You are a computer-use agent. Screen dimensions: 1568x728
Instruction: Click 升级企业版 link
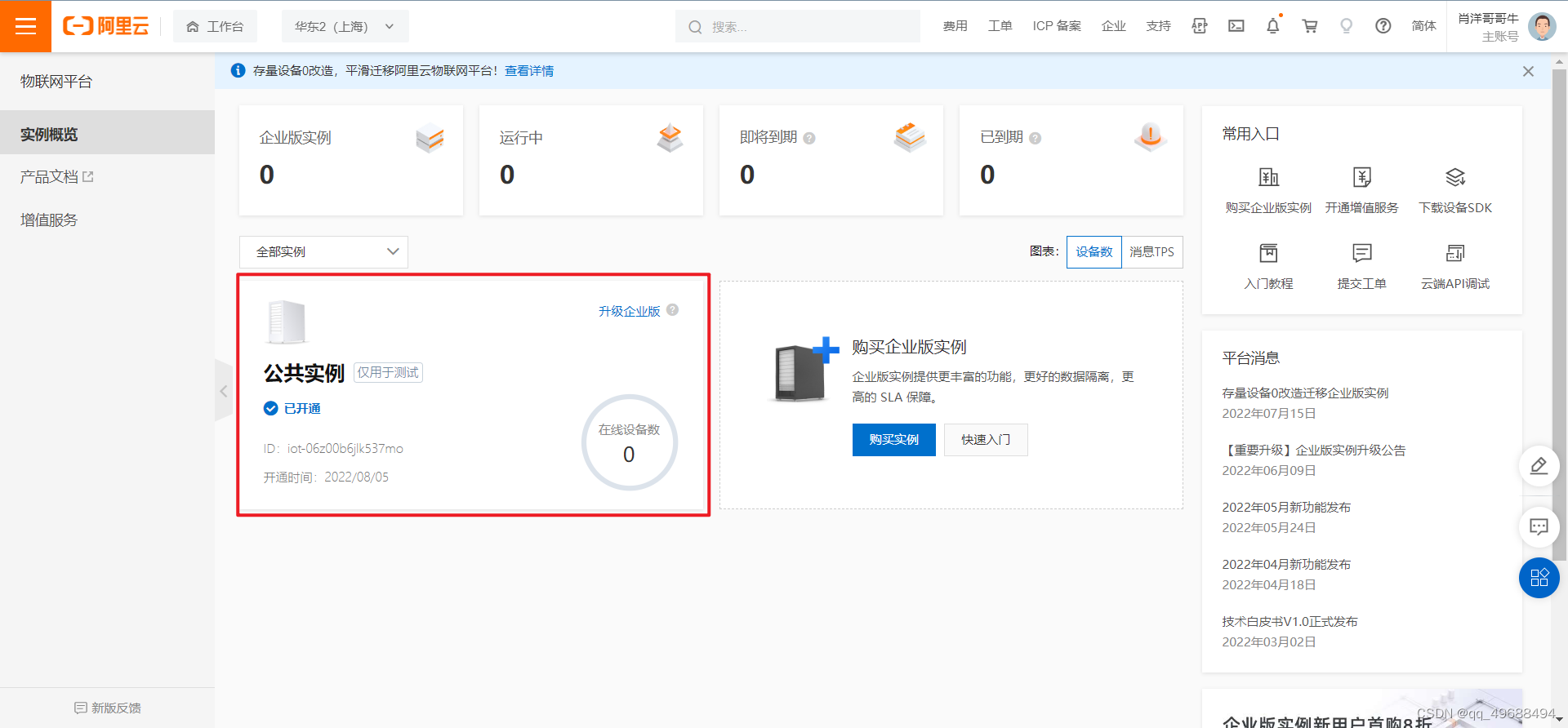tap(629, 311)
